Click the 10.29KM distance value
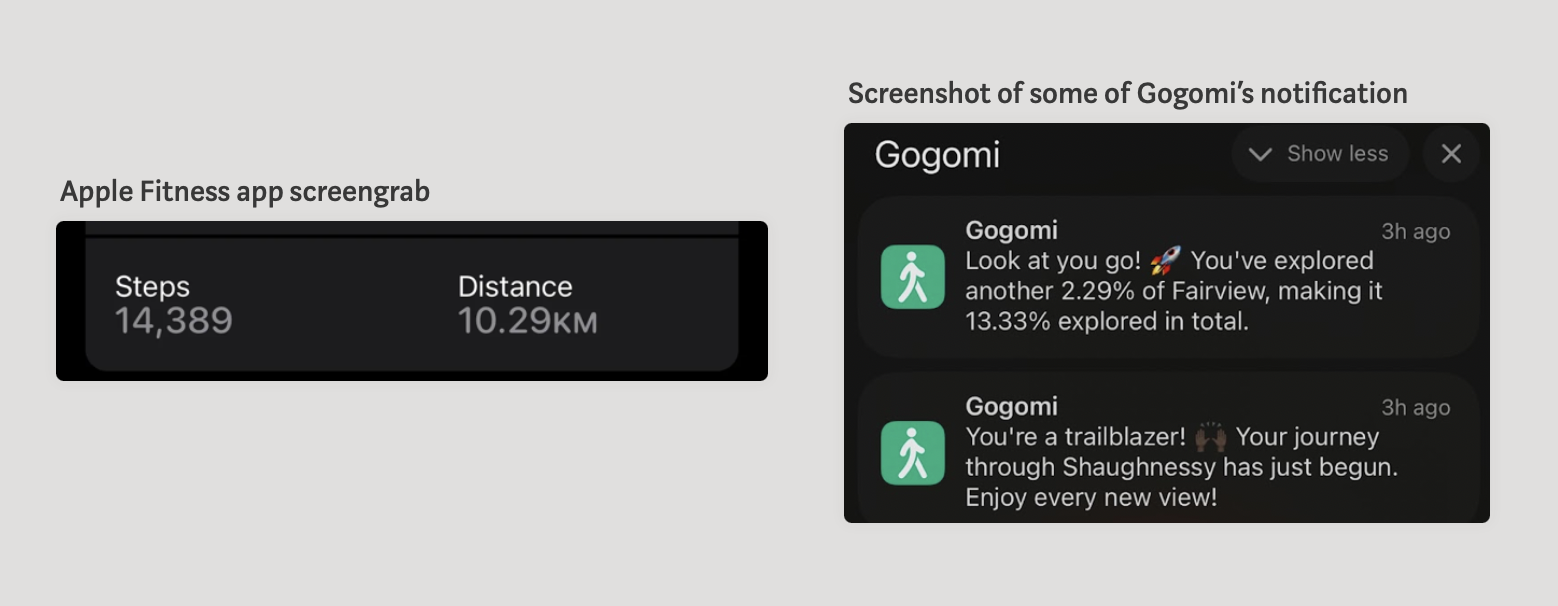This screenshot has height=606, width=1558. (527, 321)
